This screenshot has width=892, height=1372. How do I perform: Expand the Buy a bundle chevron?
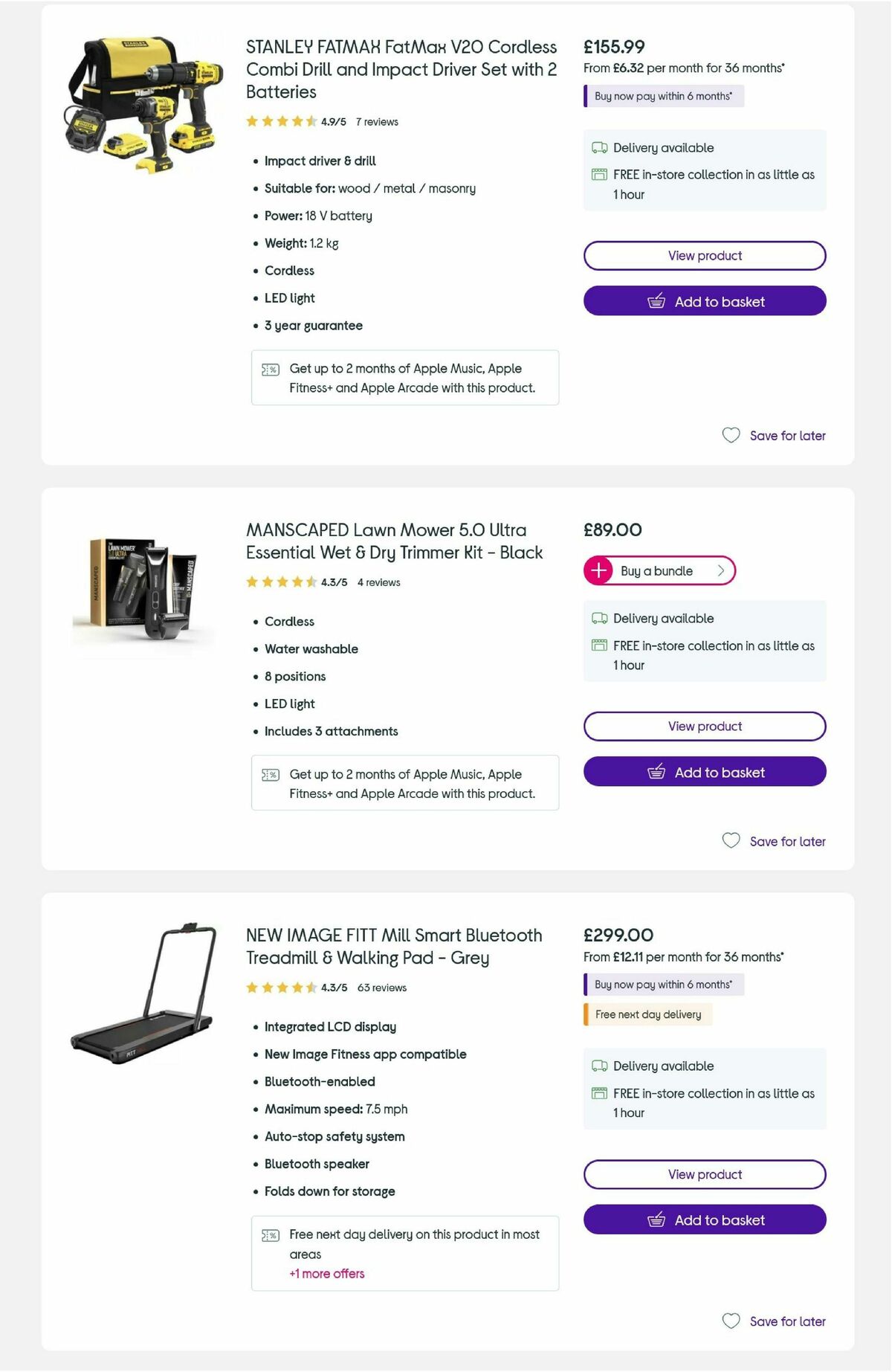720,570
